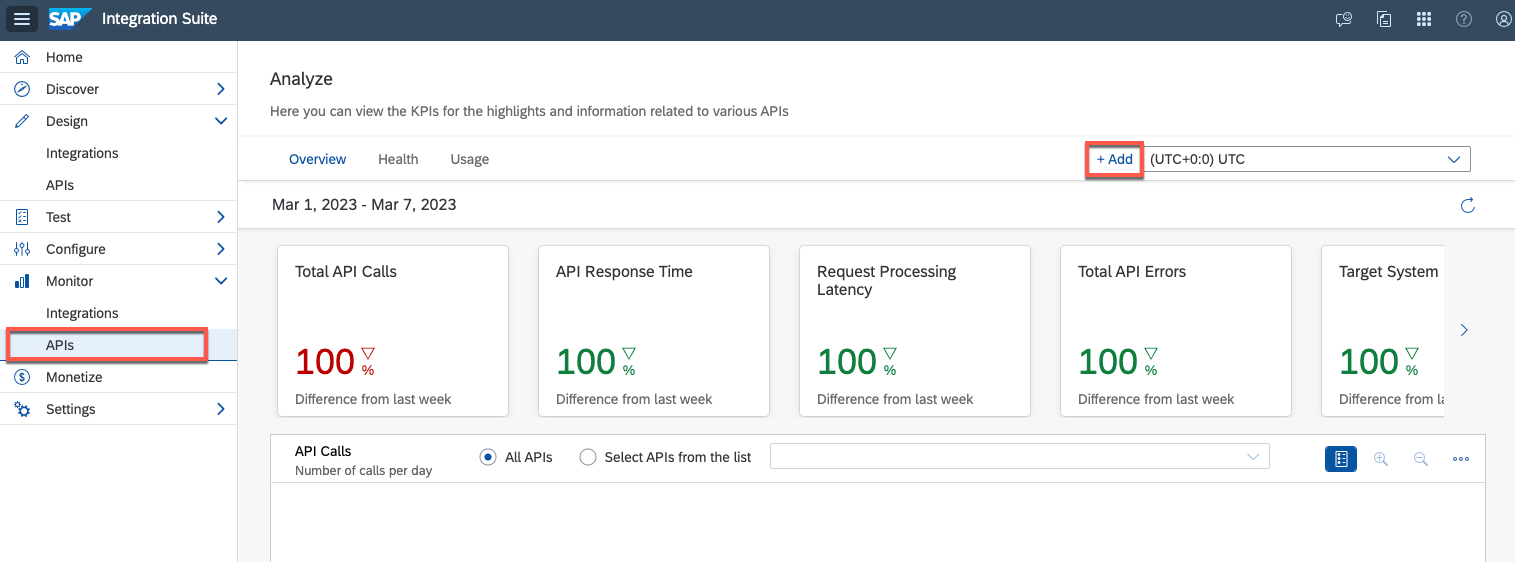
Task: Open API Calls chart more options menu
Action: point(1461,459)
